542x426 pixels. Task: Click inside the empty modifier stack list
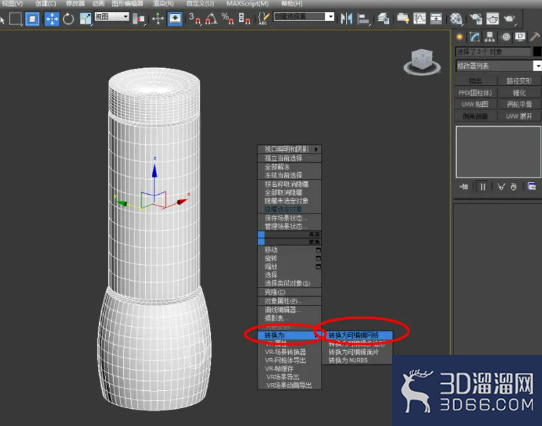coord(498,152)
